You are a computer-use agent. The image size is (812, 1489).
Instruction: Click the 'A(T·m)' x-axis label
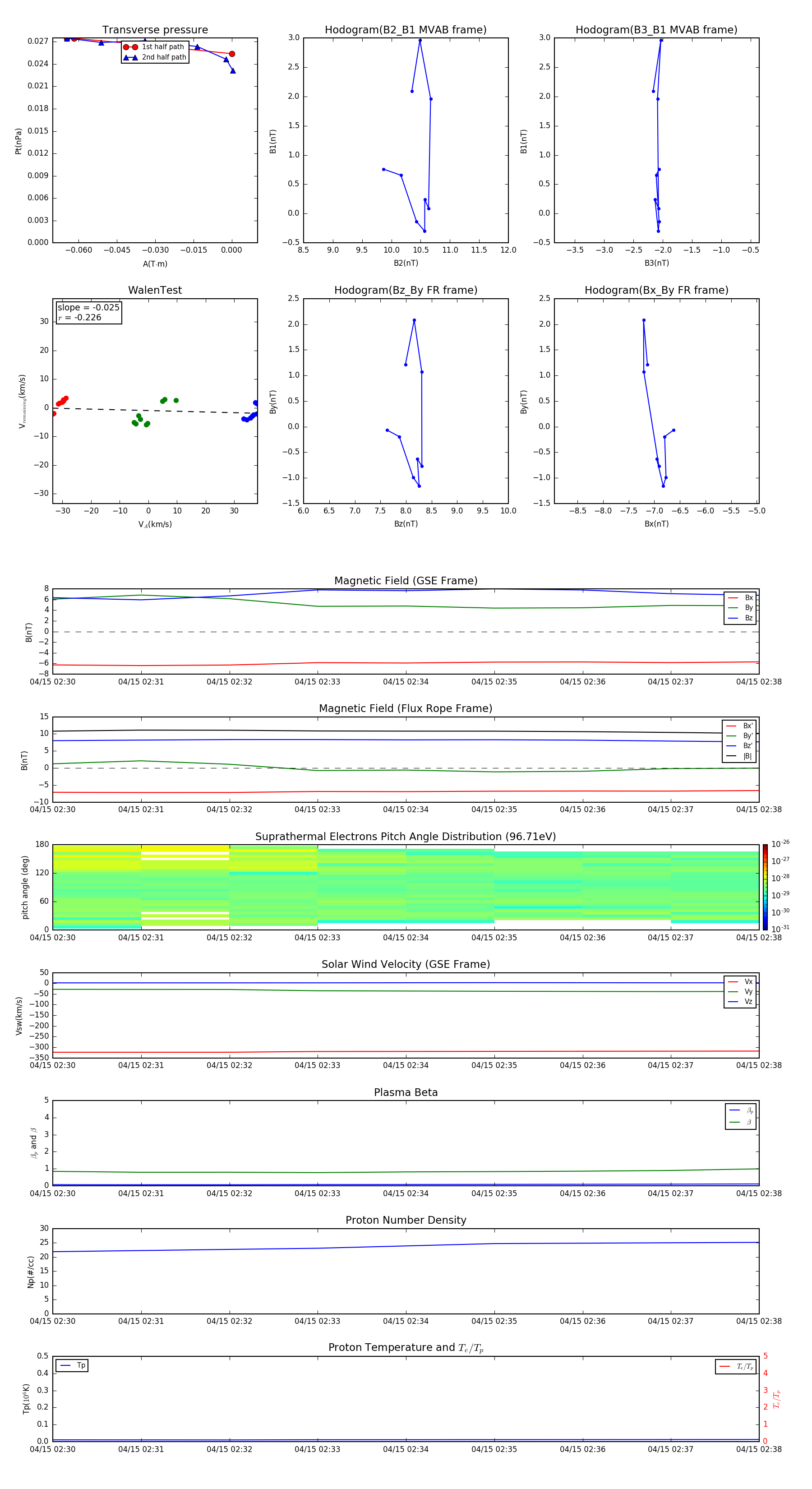pyautogui.click(x=155, y=264)
